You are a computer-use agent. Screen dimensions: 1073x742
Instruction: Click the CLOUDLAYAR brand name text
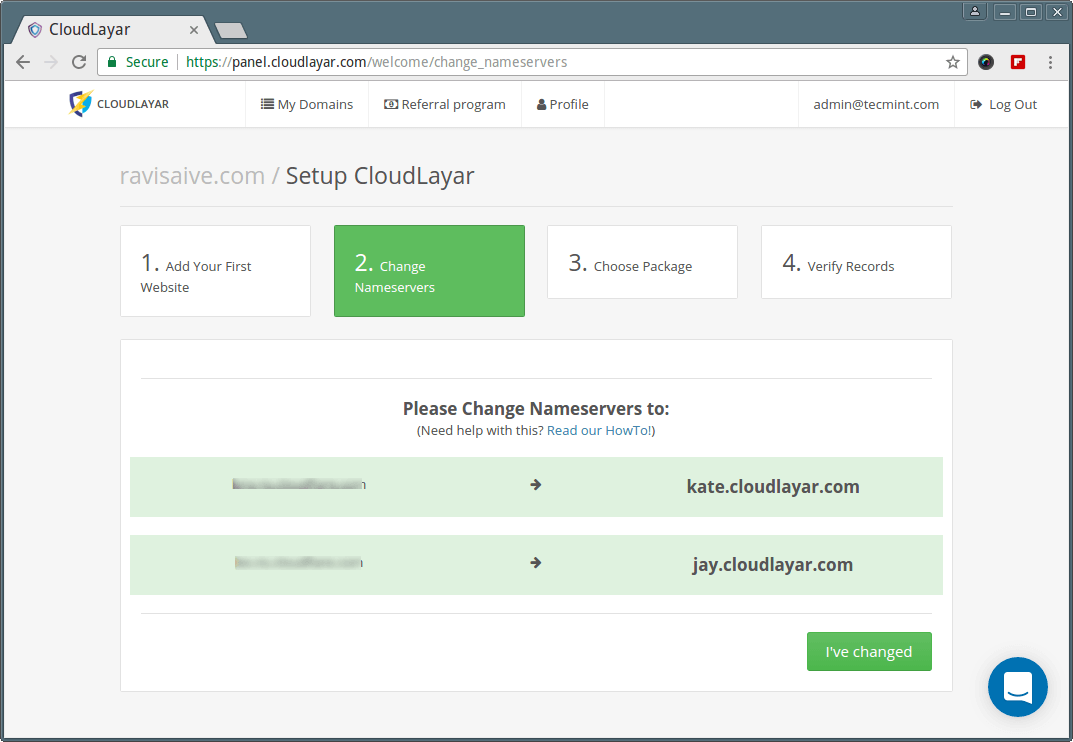click(x=133, y=104)
